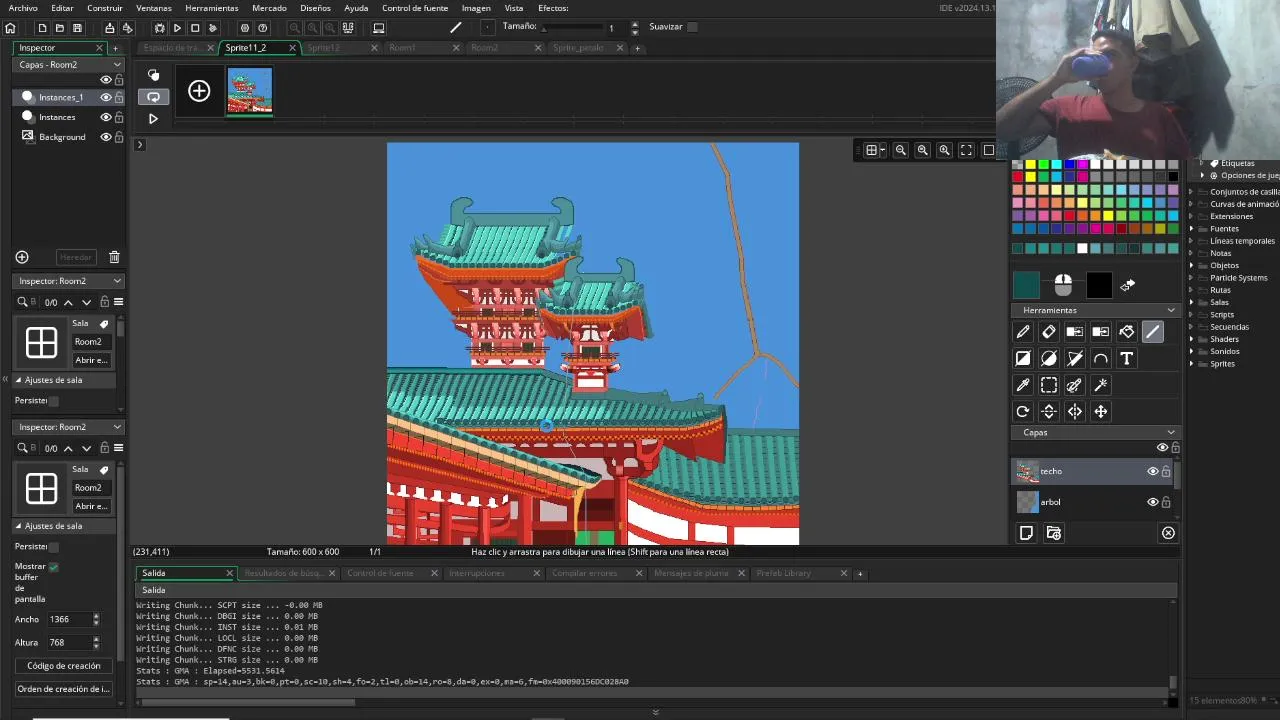Select the Ellipse tool
The image size is (1280, 720).
1049,358
